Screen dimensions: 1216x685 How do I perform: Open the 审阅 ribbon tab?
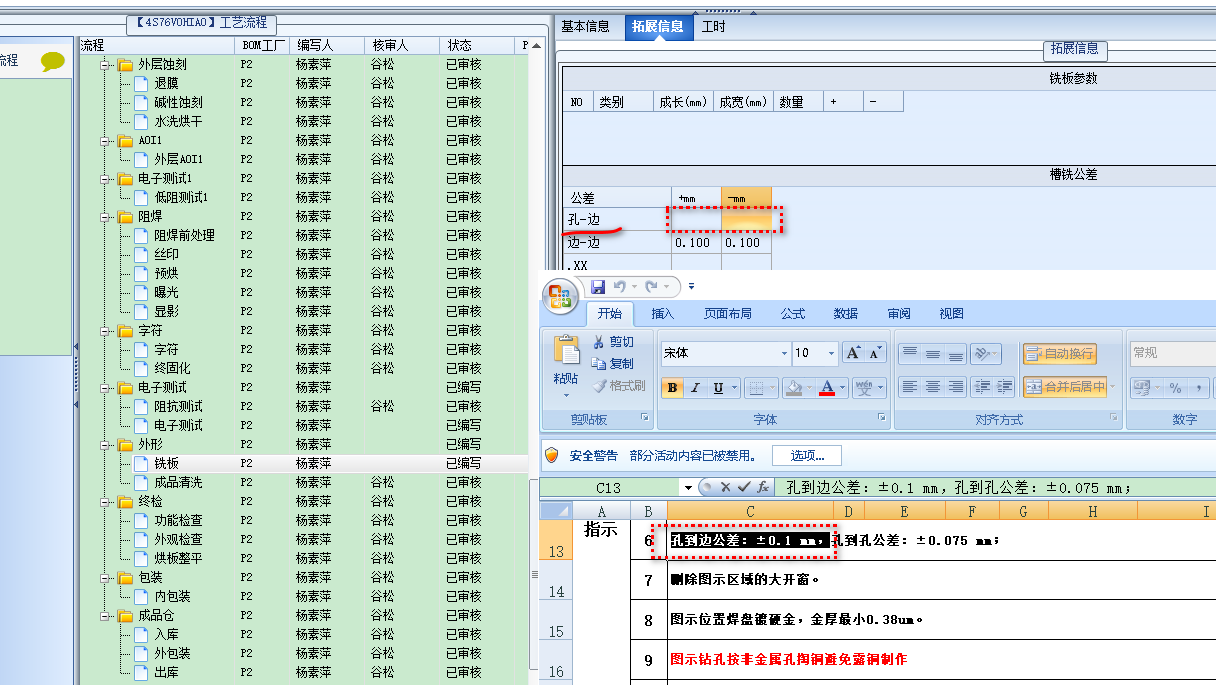click(899, 313)
